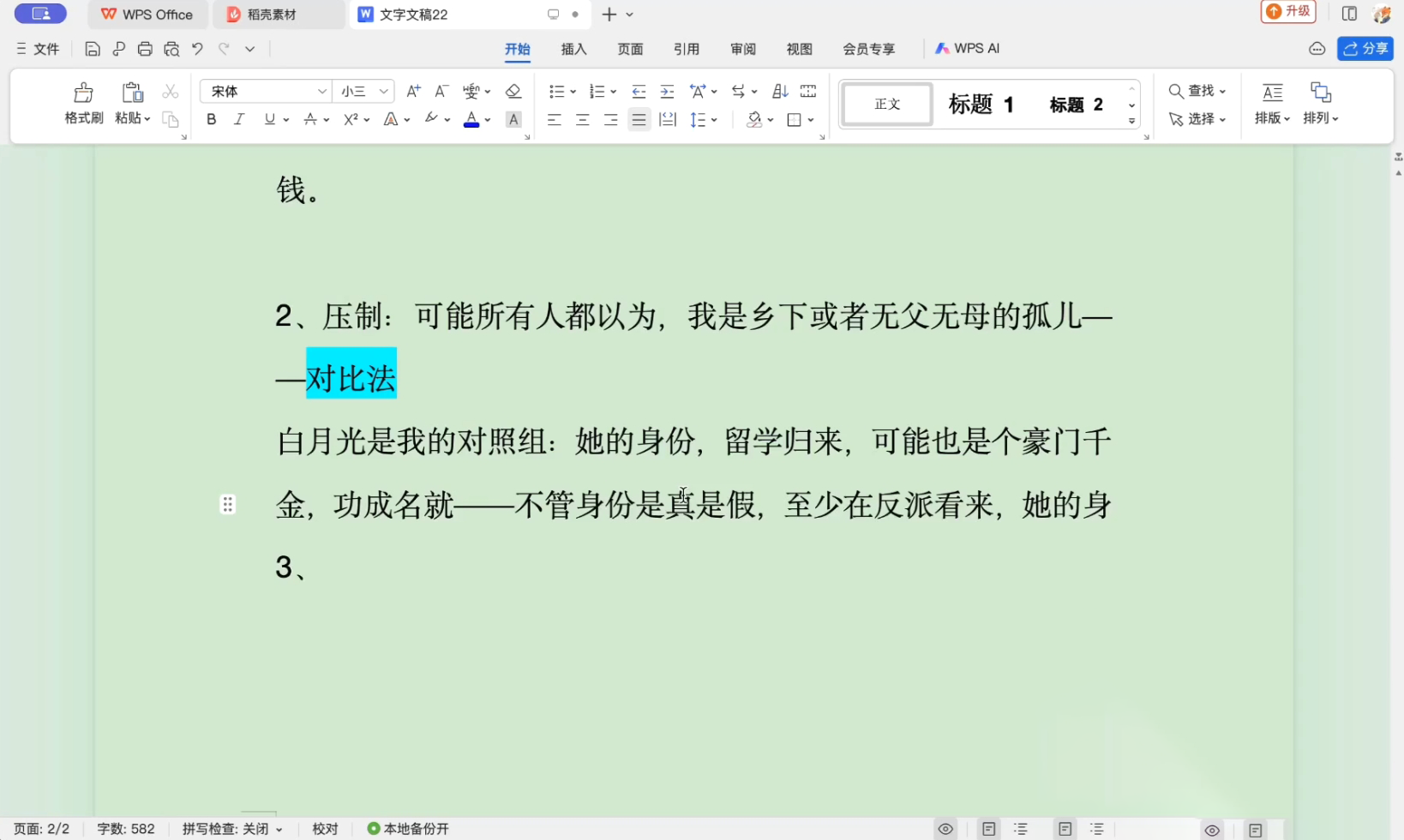Click the Print Preview icon
The width and height of the screenshot is (1404, 840).
[x=171, y=49]
